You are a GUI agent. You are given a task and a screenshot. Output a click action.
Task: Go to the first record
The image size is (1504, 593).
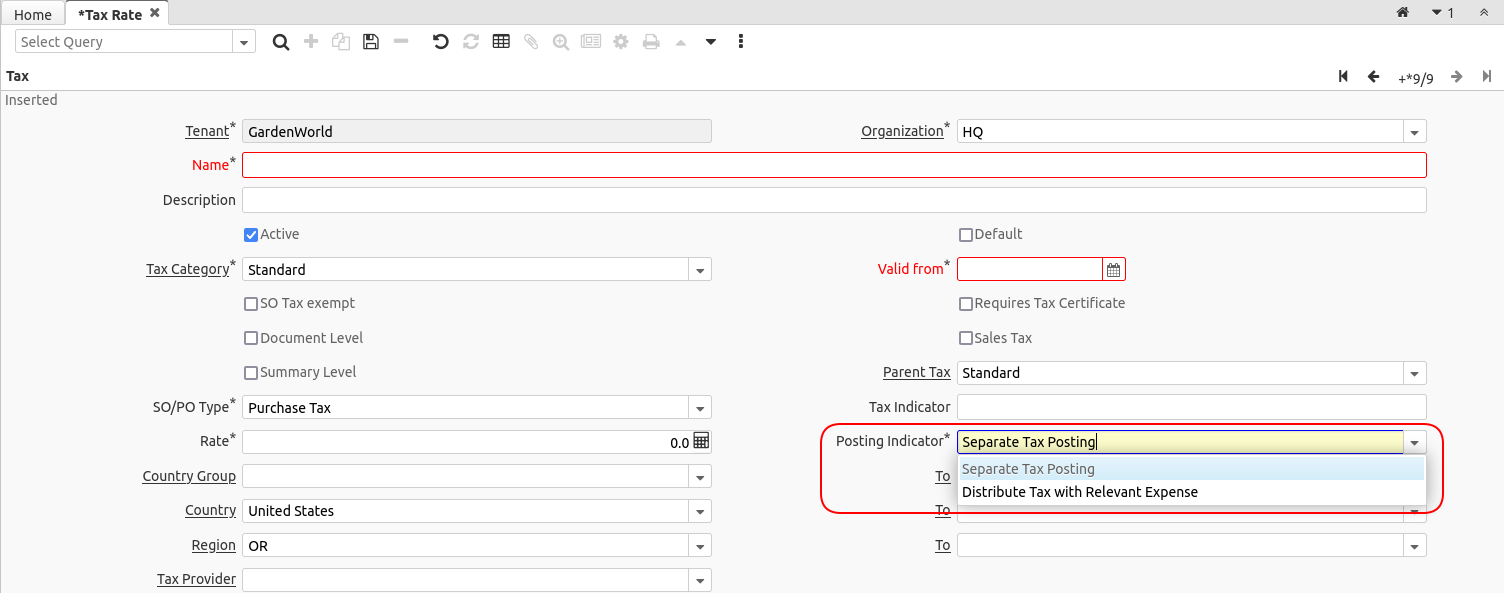pyautogui.click(x=1343, y=77)
